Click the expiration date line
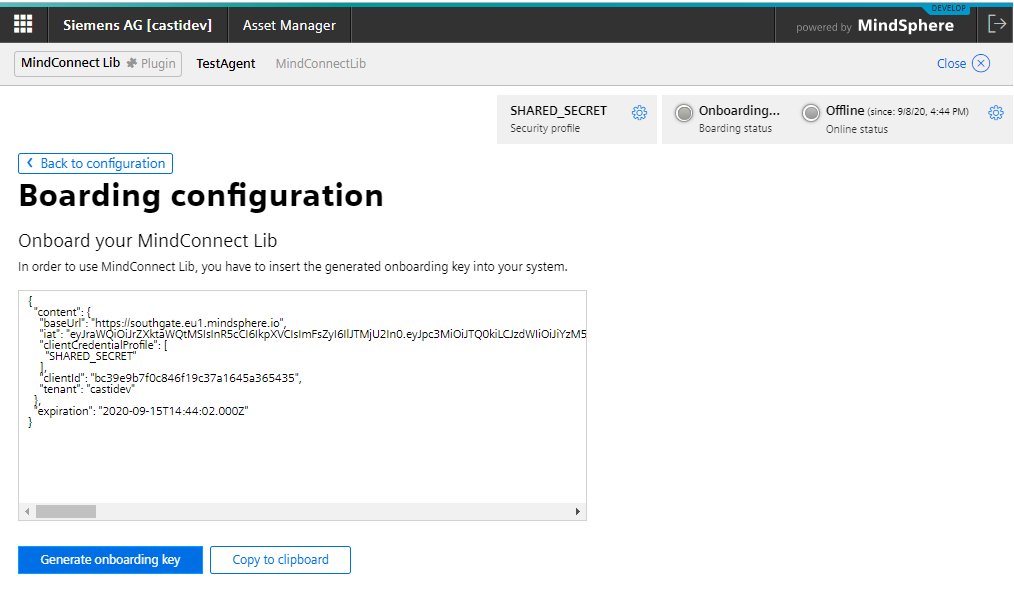This screenshot has width=1014, height=600. (141, 411)
